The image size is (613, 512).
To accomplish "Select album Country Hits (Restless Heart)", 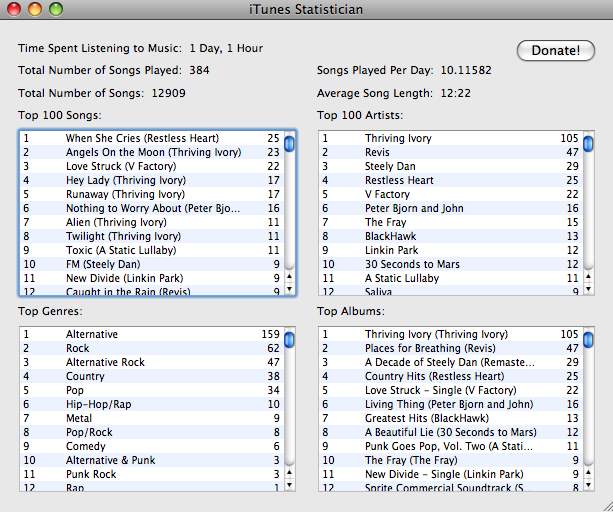I will pyautogui.click(x=451, y=376).
